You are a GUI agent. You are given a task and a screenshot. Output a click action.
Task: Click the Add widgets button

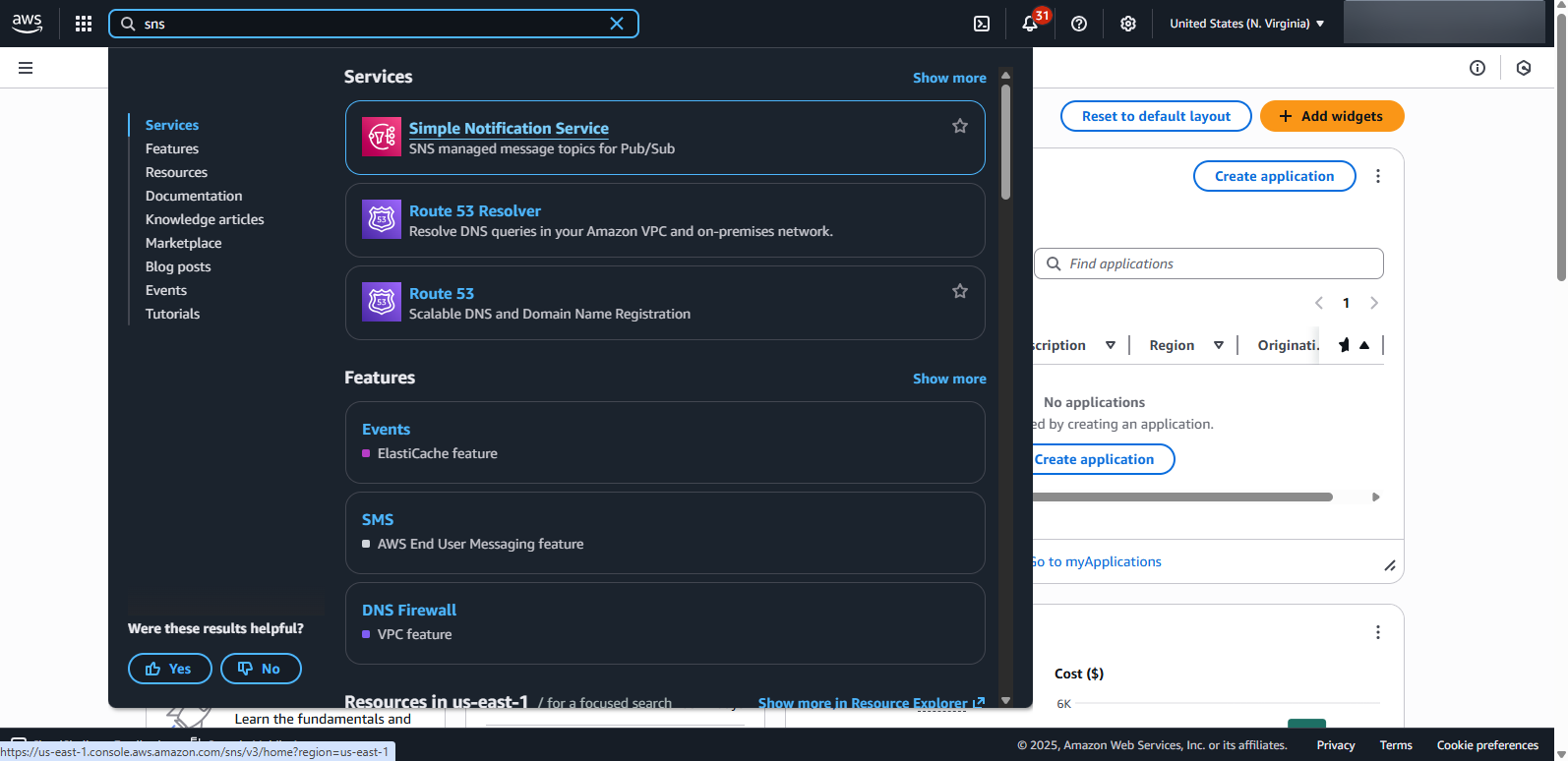pos(1332,116)
